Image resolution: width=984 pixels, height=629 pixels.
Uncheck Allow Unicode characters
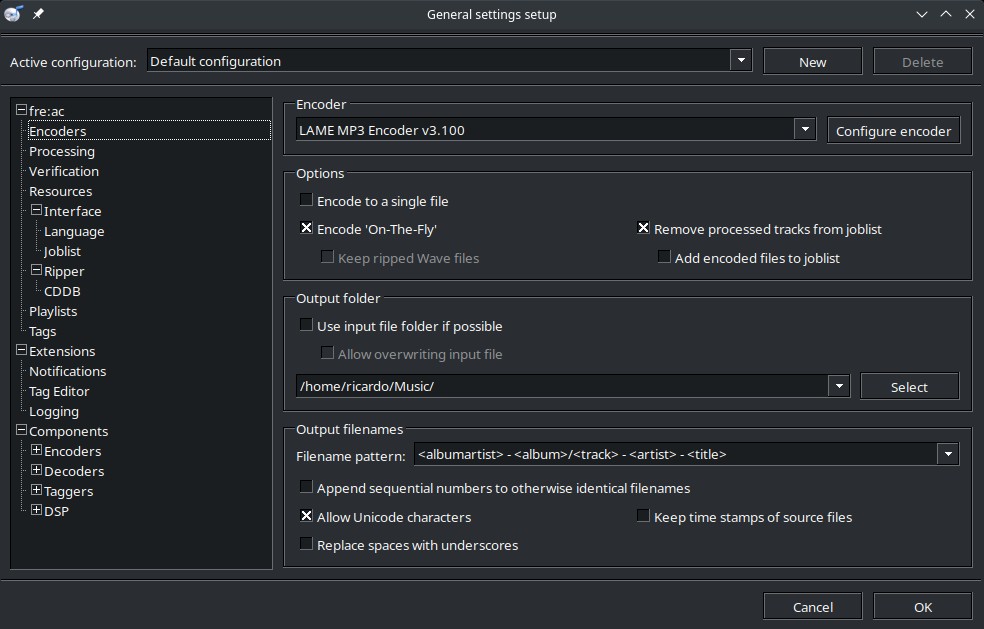tap(306, 516)
